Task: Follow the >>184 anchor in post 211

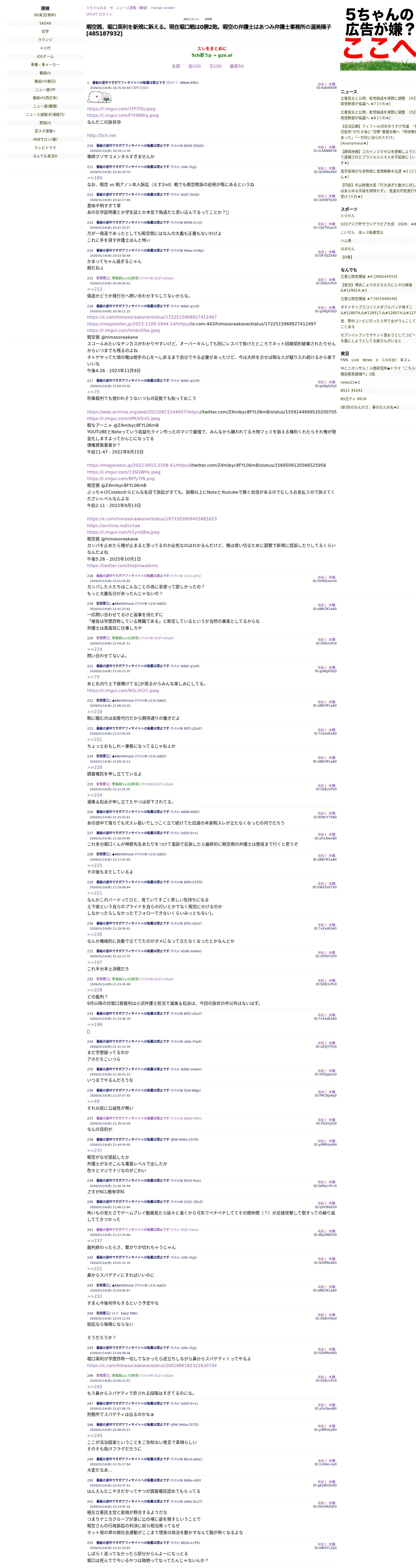Action: pos(94,178)
